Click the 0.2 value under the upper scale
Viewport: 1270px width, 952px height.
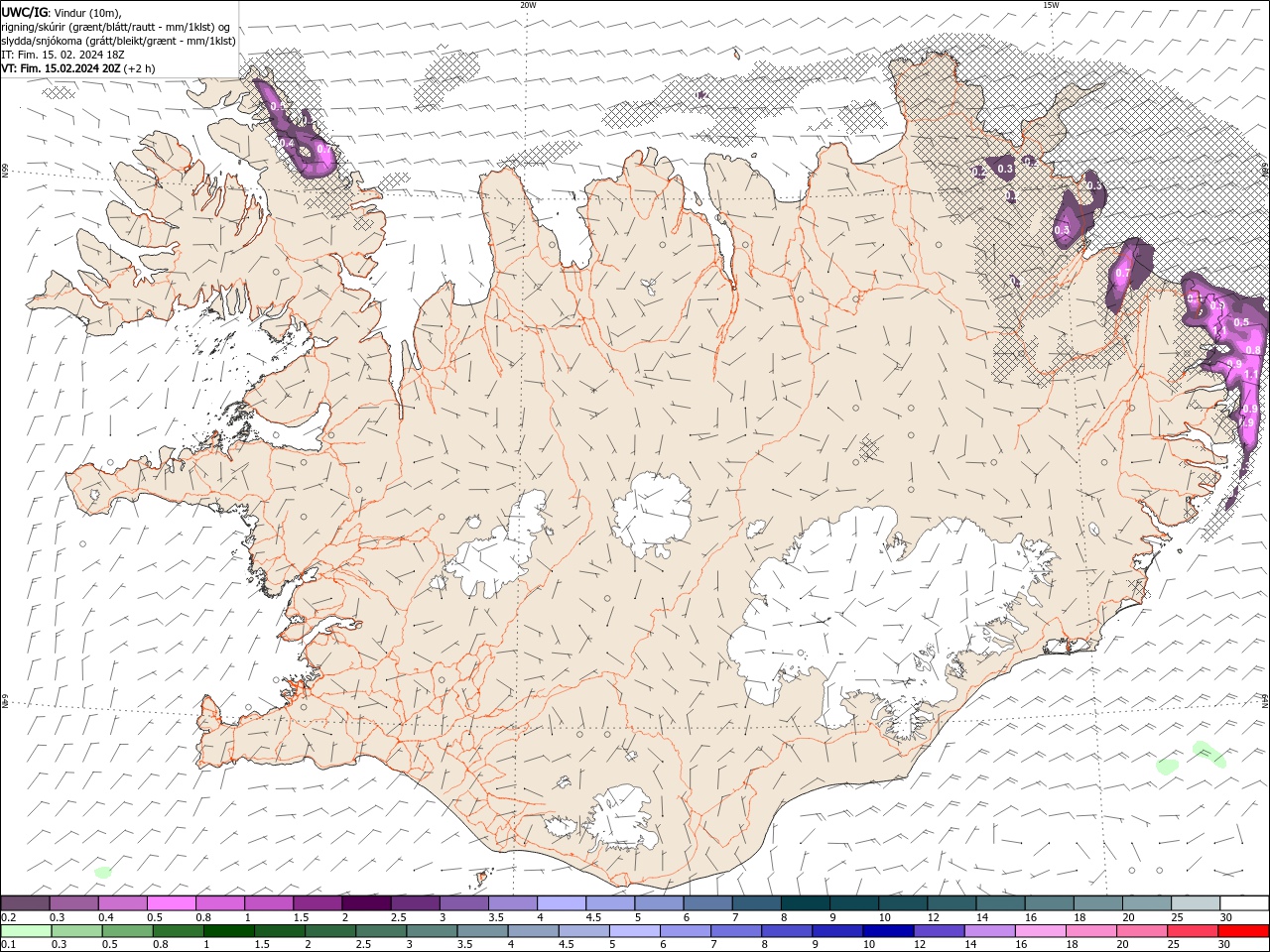click(x=9, y=917)
